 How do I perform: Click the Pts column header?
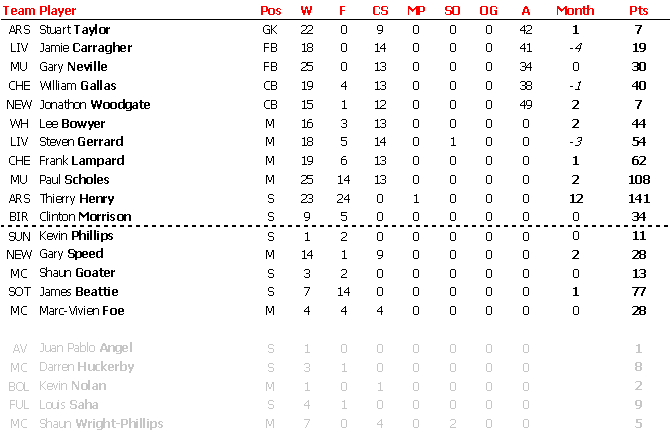coord(638,10)
